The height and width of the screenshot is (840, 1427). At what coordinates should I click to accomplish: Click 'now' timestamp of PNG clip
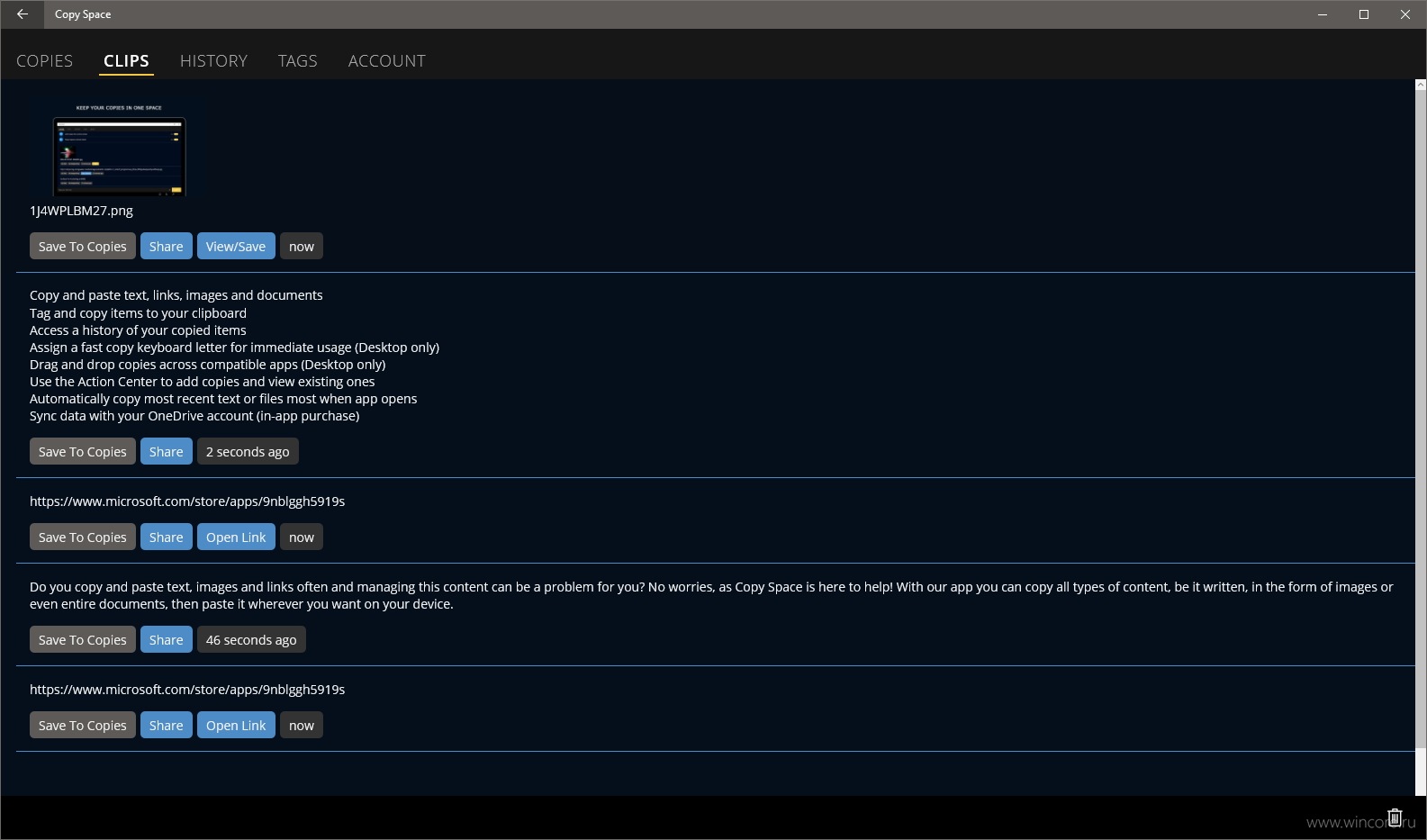coord(302,247)
